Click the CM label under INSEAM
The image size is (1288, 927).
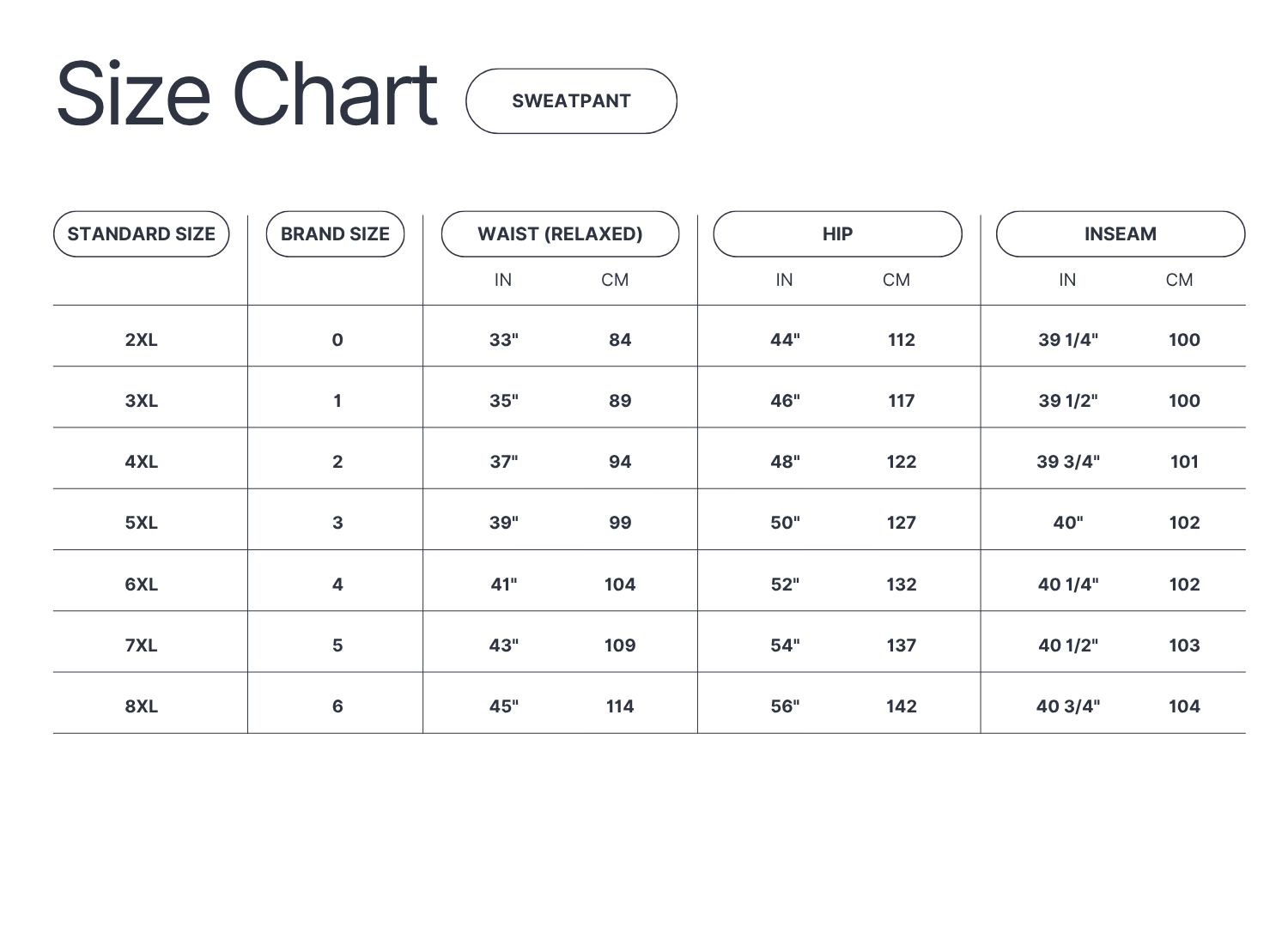(1179, 280)
